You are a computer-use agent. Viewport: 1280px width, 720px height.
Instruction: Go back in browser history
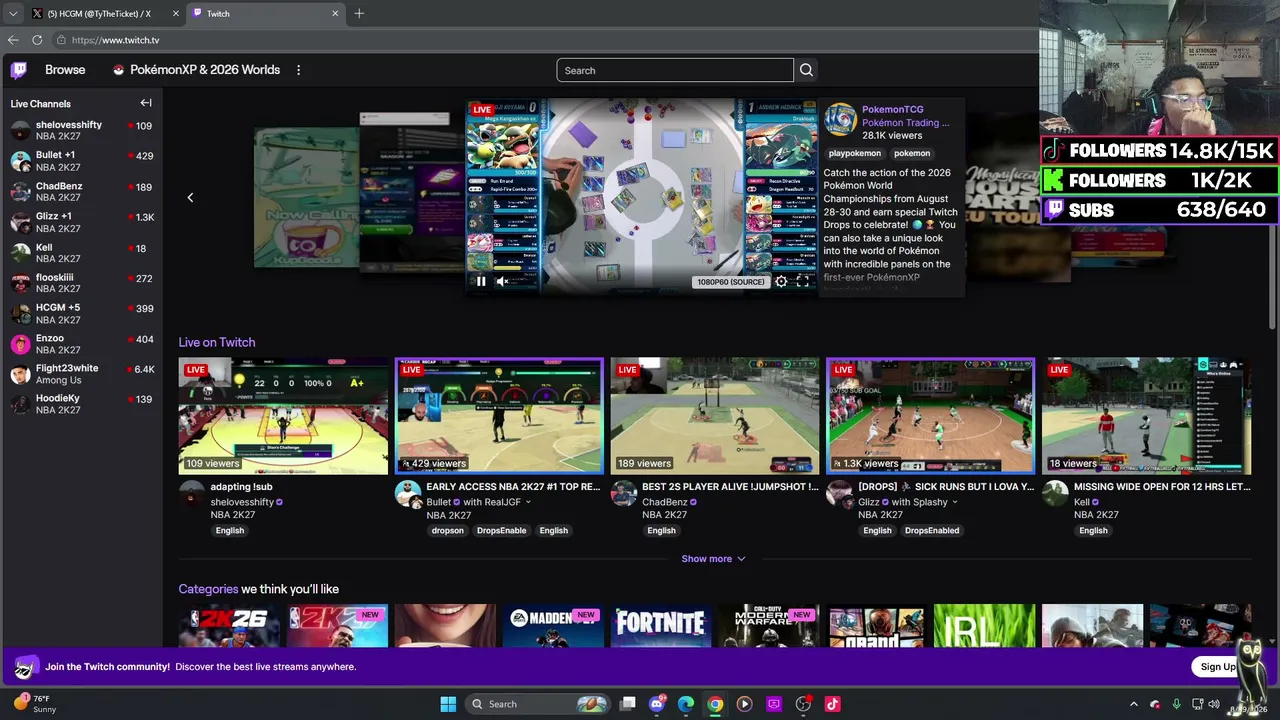point(12,40)
